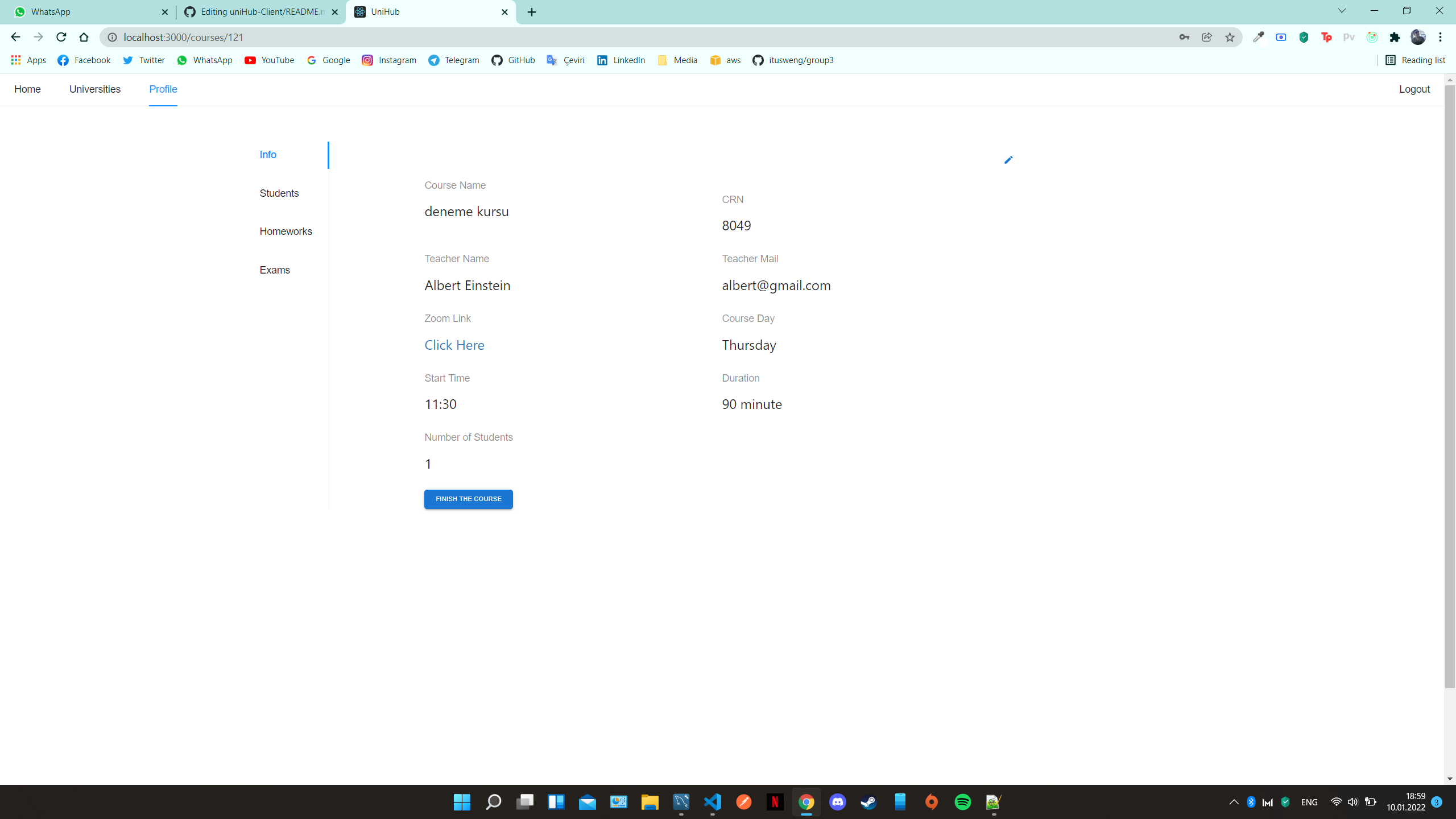This screenshot has height=819, width=1456.
Task: Bookmark this page with star icon
Action: [1230, 37]
